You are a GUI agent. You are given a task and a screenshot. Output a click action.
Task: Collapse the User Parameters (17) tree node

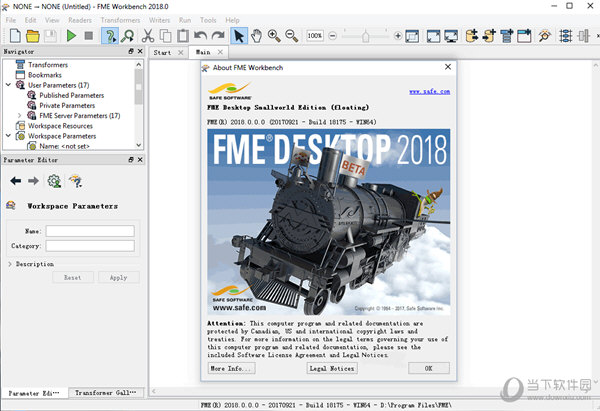click(x=8, y=85)
